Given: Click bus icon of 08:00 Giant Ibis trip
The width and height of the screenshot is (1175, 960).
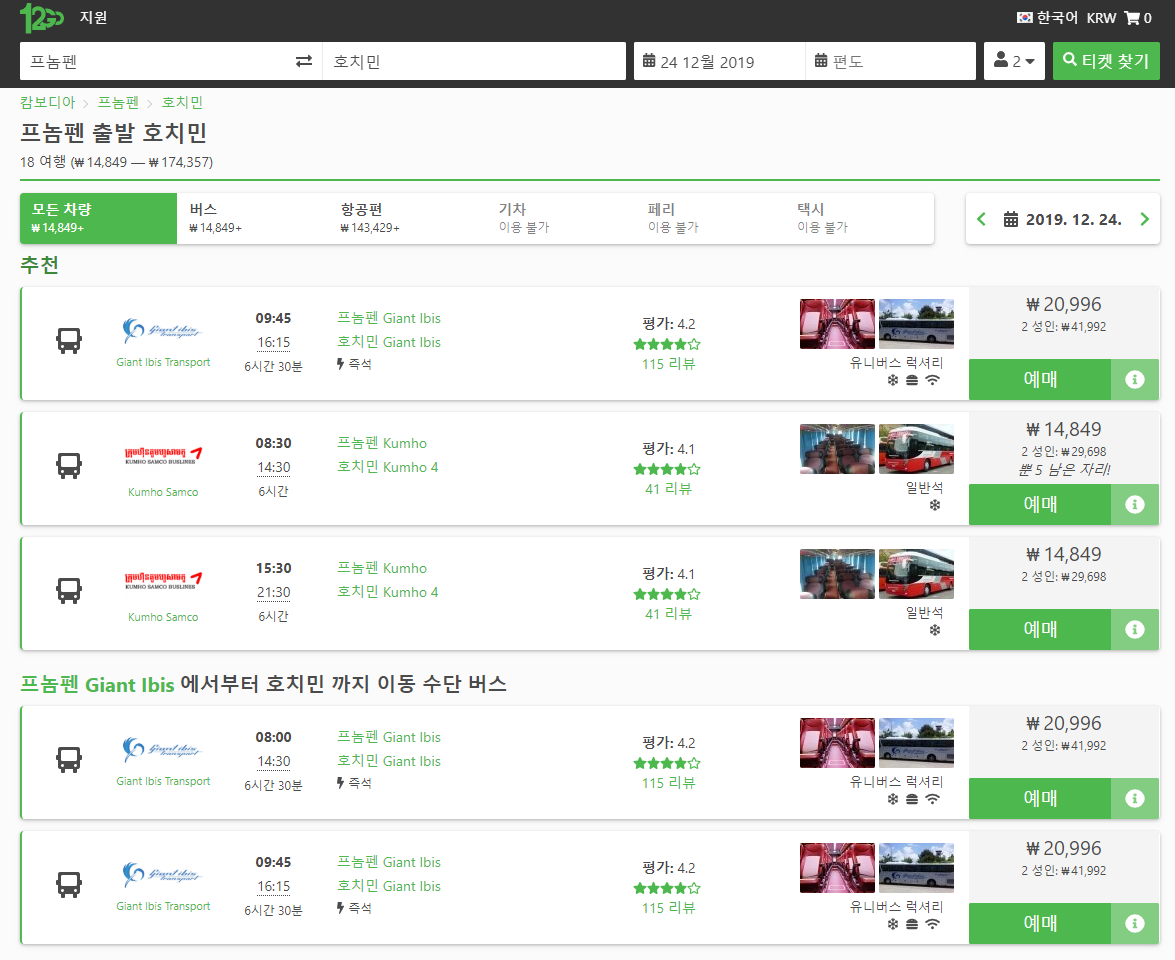Looking at the screenshot, I should pos(69,759).
